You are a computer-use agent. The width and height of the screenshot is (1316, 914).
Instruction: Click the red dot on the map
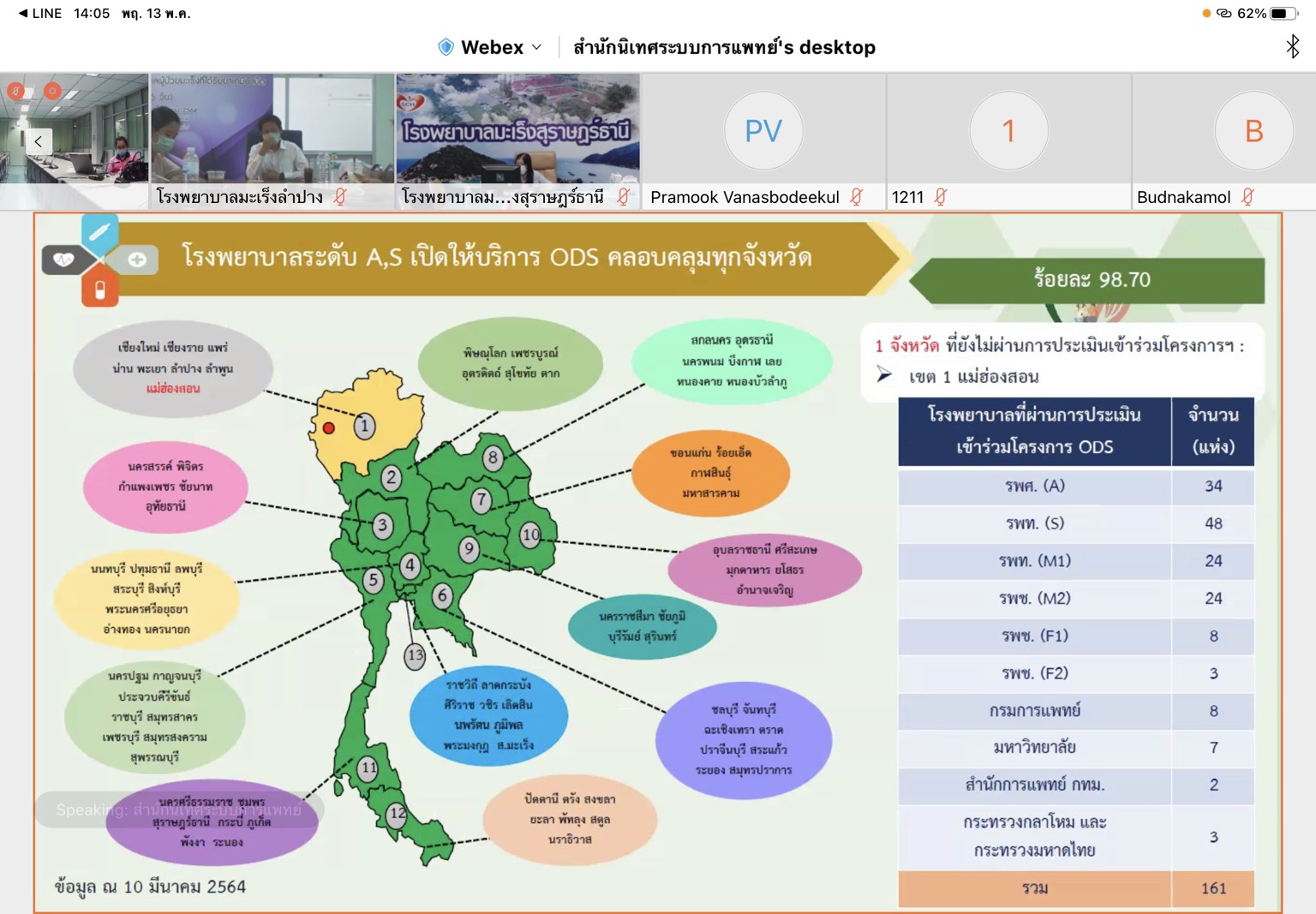(329, 427)
